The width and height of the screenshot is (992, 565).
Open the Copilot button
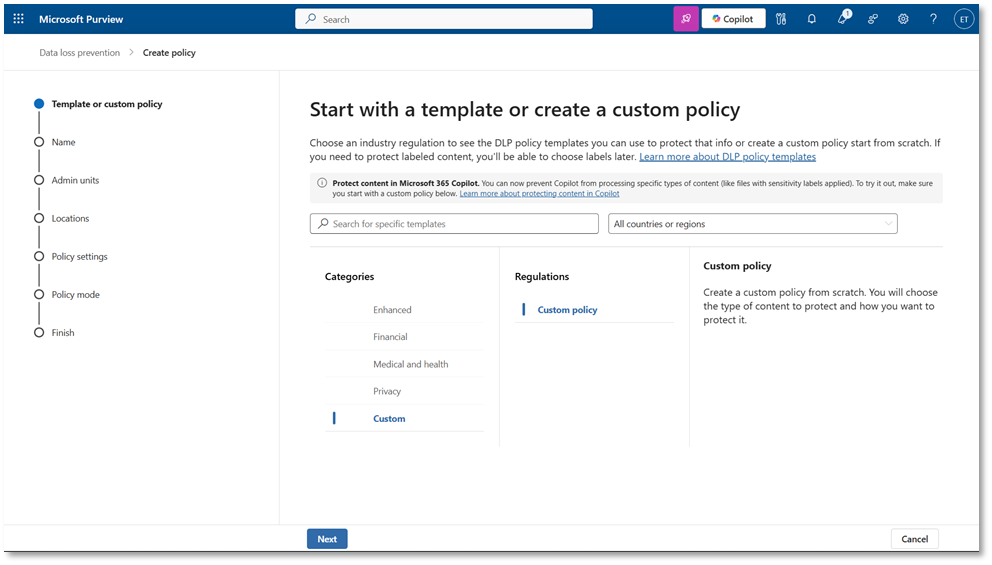click(733, 19)
